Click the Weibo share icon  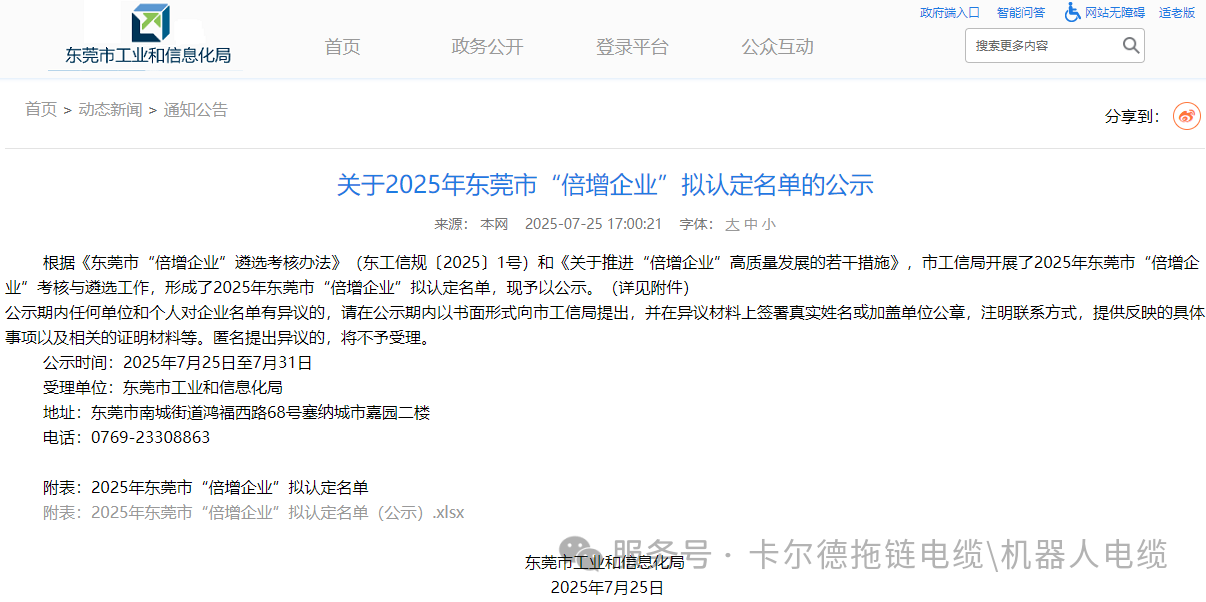pyautogui.click(x=1186, y=116)
